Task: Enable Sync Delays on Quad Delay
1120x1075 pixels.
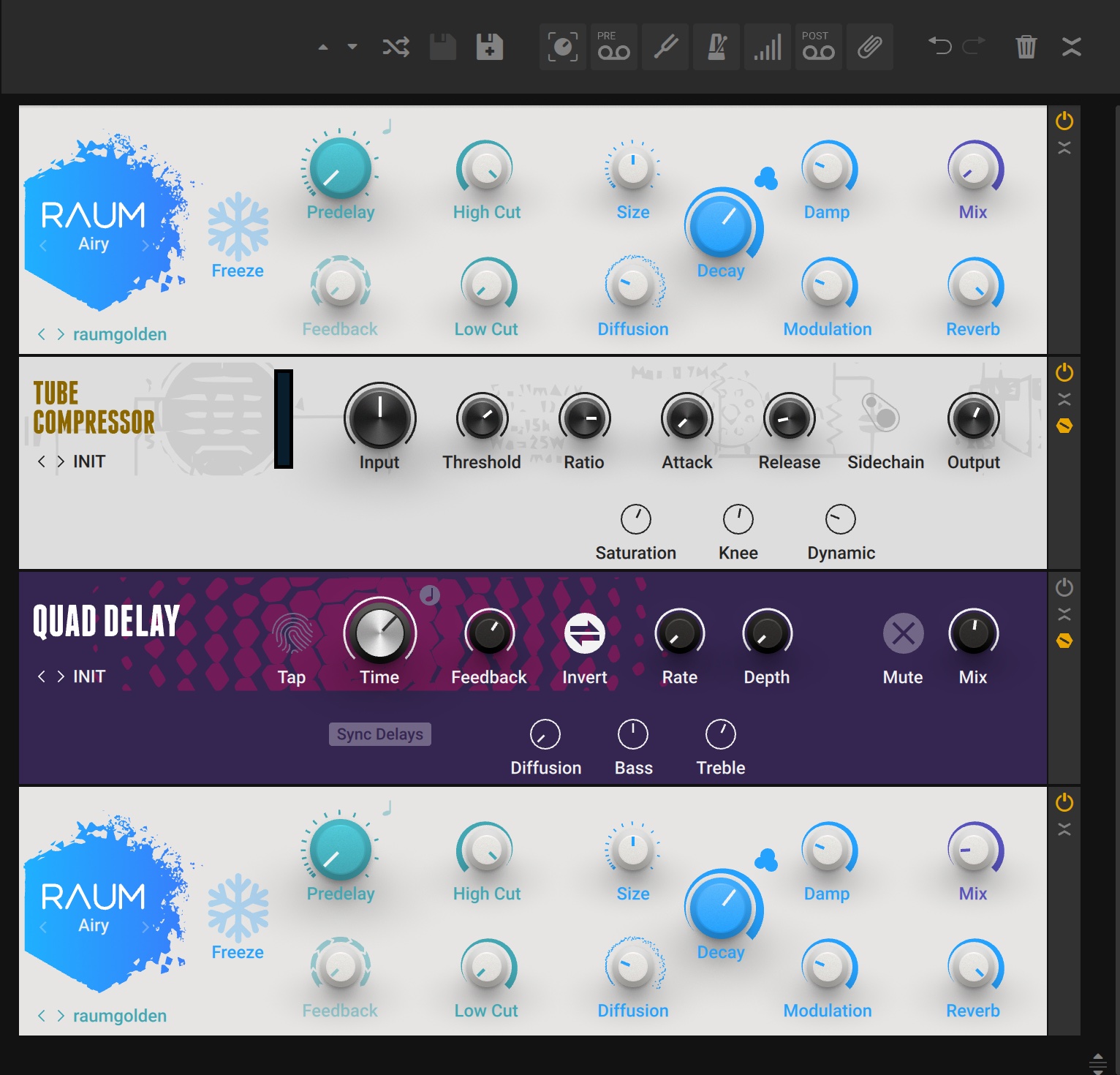Action: [x=379, y=733]
